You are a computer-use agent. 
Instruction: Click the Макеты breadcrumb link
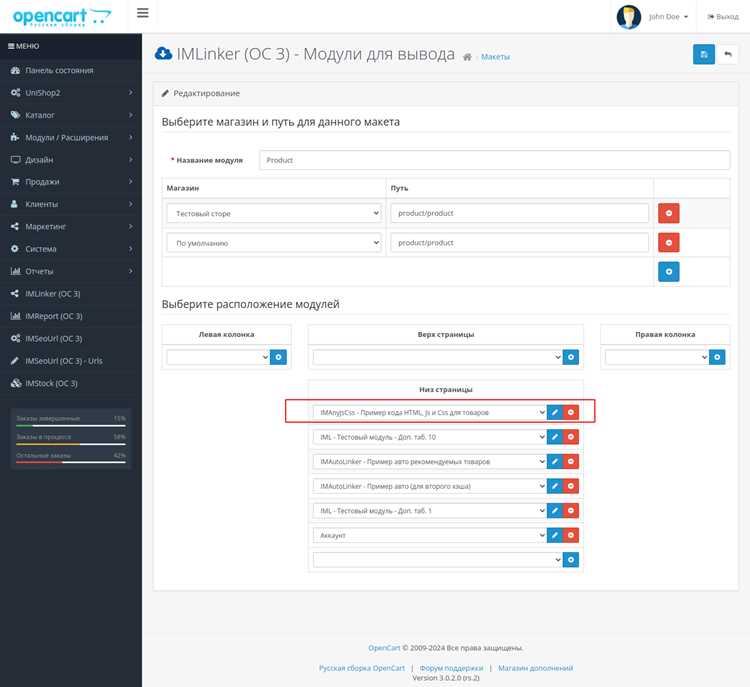(495, 57)
